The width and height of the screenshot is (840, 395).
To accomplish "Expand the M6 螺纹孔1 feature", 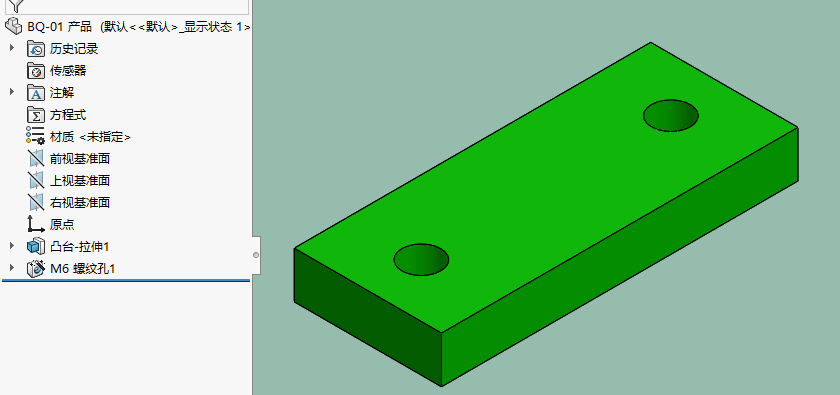I will 12,268.
